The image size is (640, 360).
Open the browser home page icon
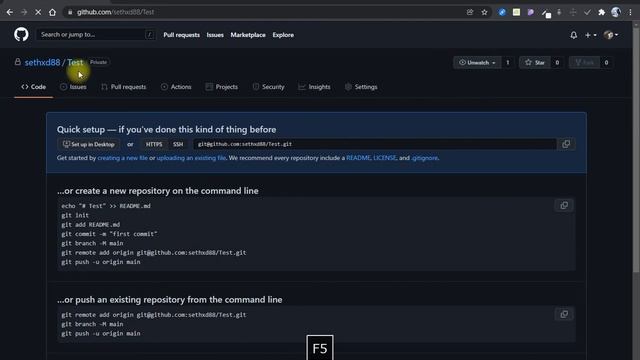click(52, 12)
